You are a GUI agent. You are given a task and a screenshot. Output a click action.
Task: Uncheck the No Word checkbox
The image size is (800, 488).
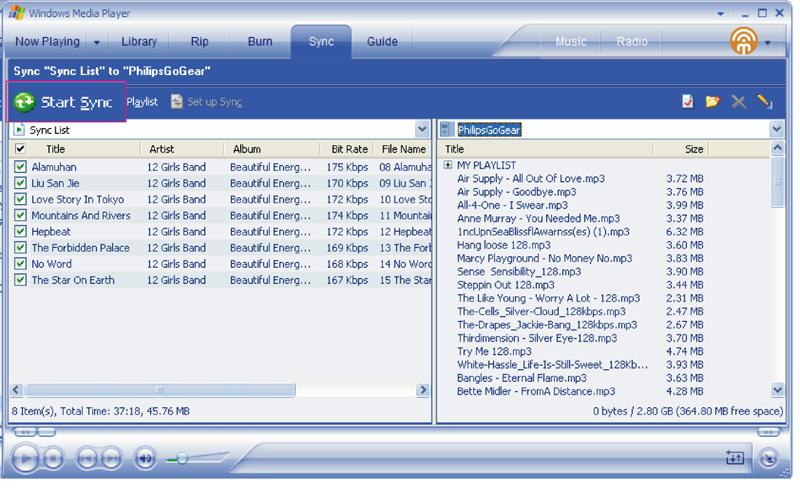click(20, 264)
